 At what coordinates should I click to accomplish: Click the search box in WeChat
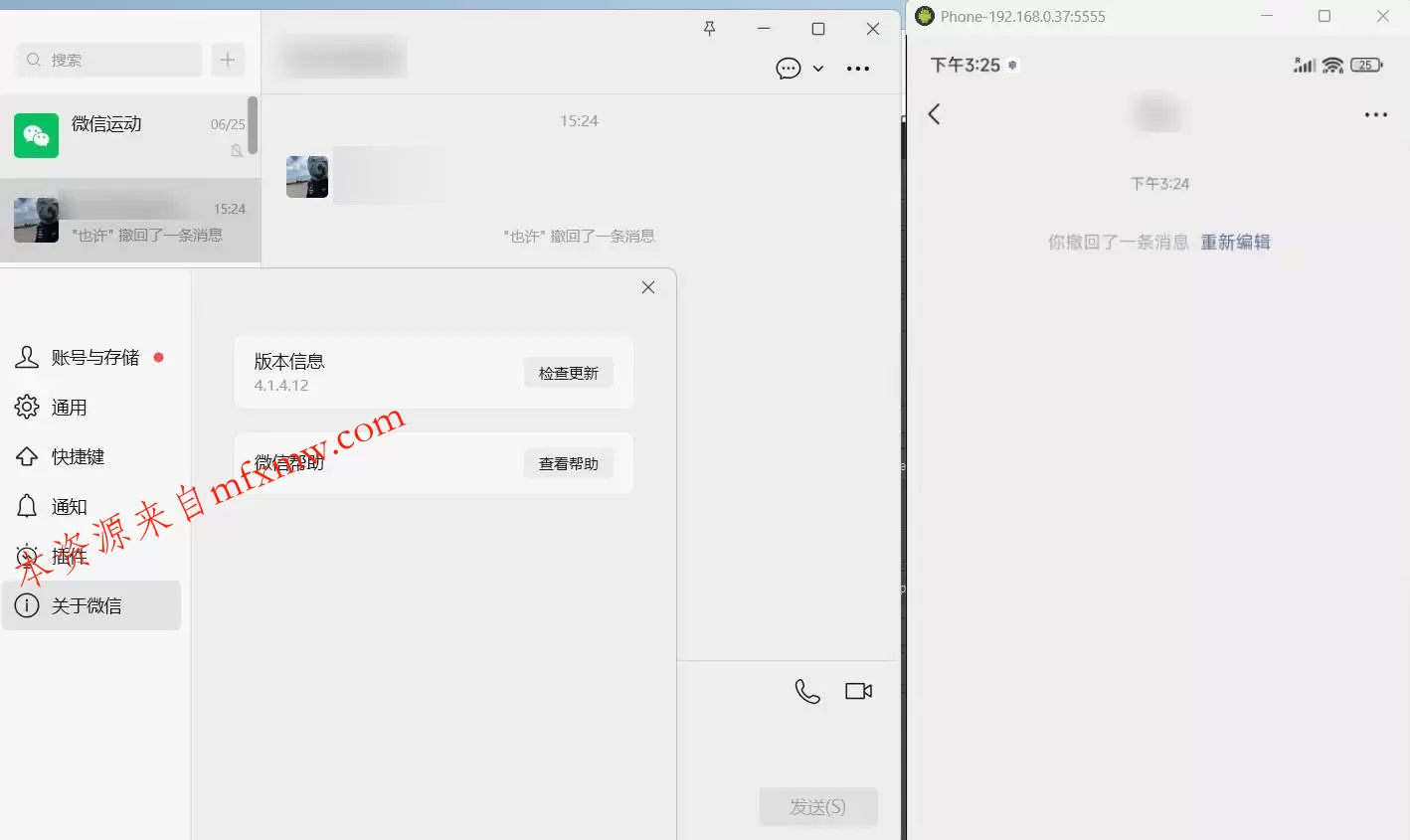pyautogui.click(x=108, y=60)
